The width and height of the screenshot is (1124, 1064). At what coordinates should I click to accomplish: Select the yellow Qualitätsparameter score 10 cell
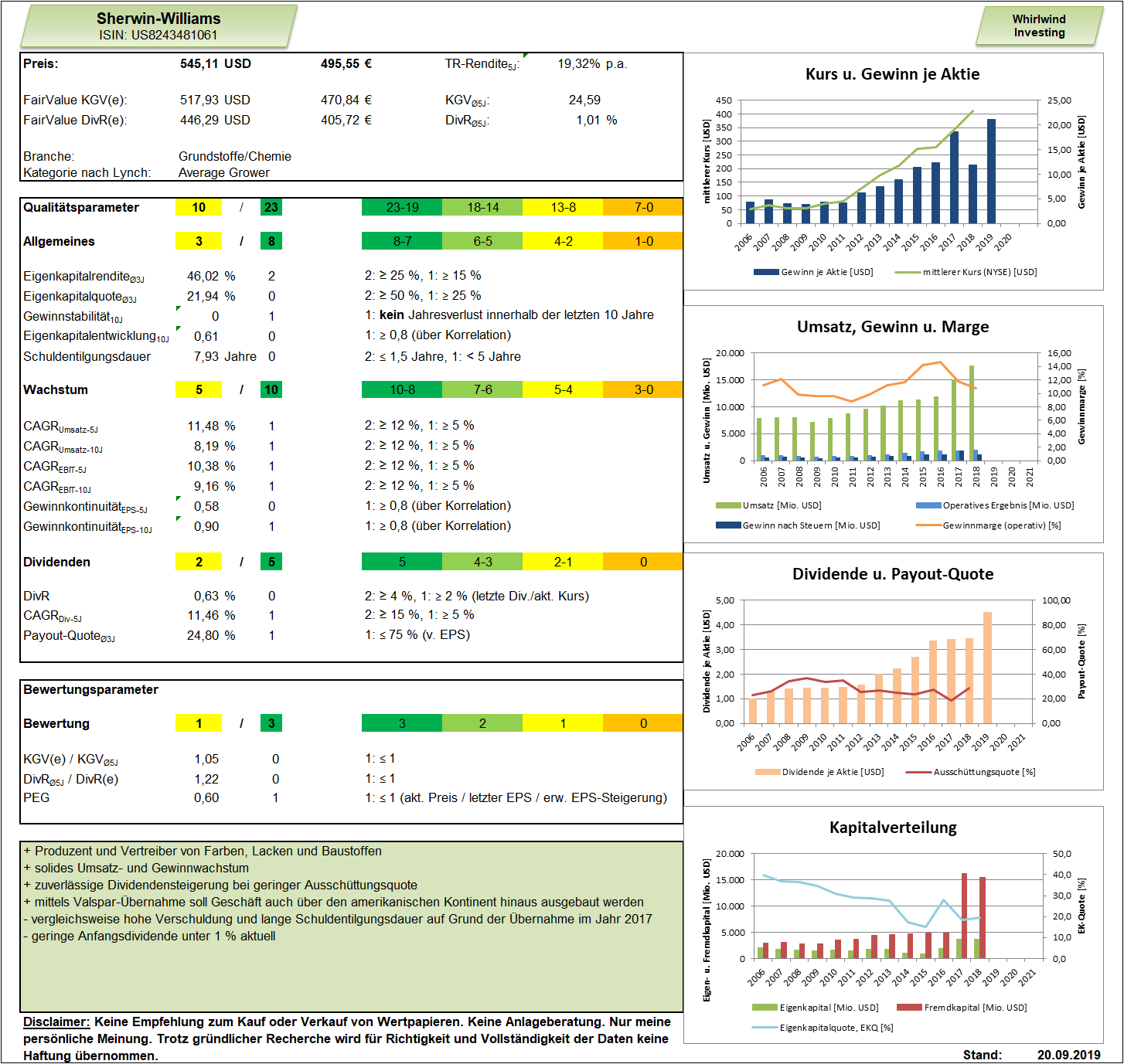(199, 207)
